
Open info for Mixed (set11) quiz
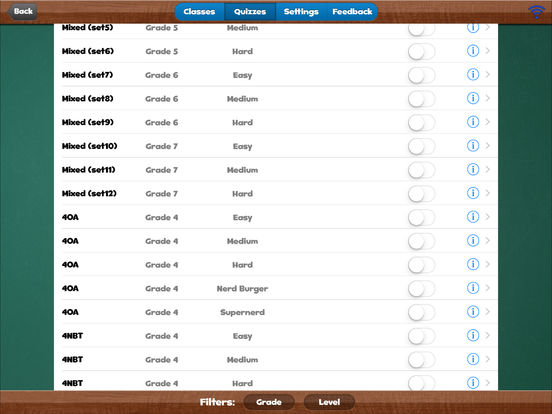[473, 169]
